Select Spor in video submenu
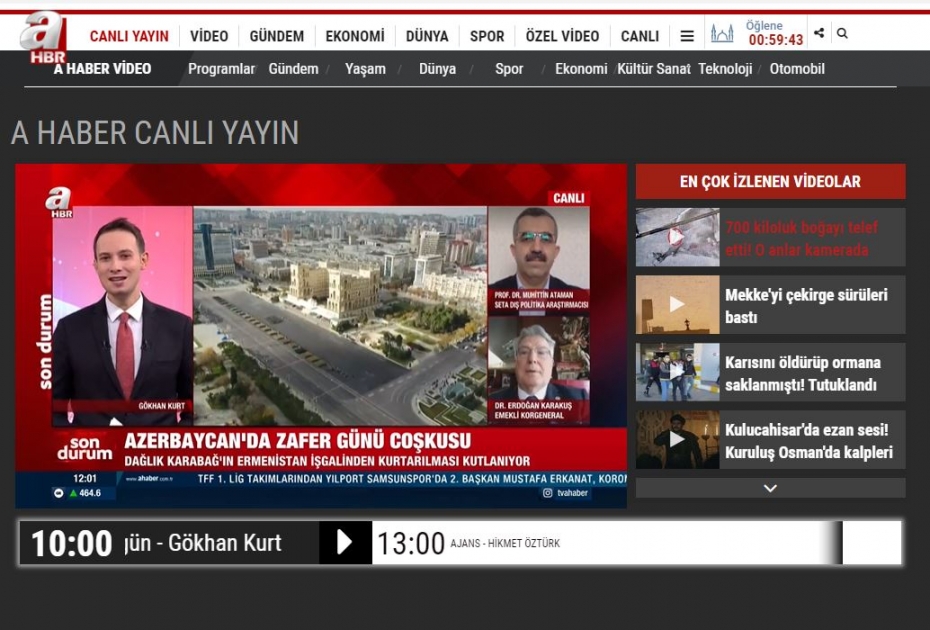Viewport: 930px width, 630px height. [509, 69]
